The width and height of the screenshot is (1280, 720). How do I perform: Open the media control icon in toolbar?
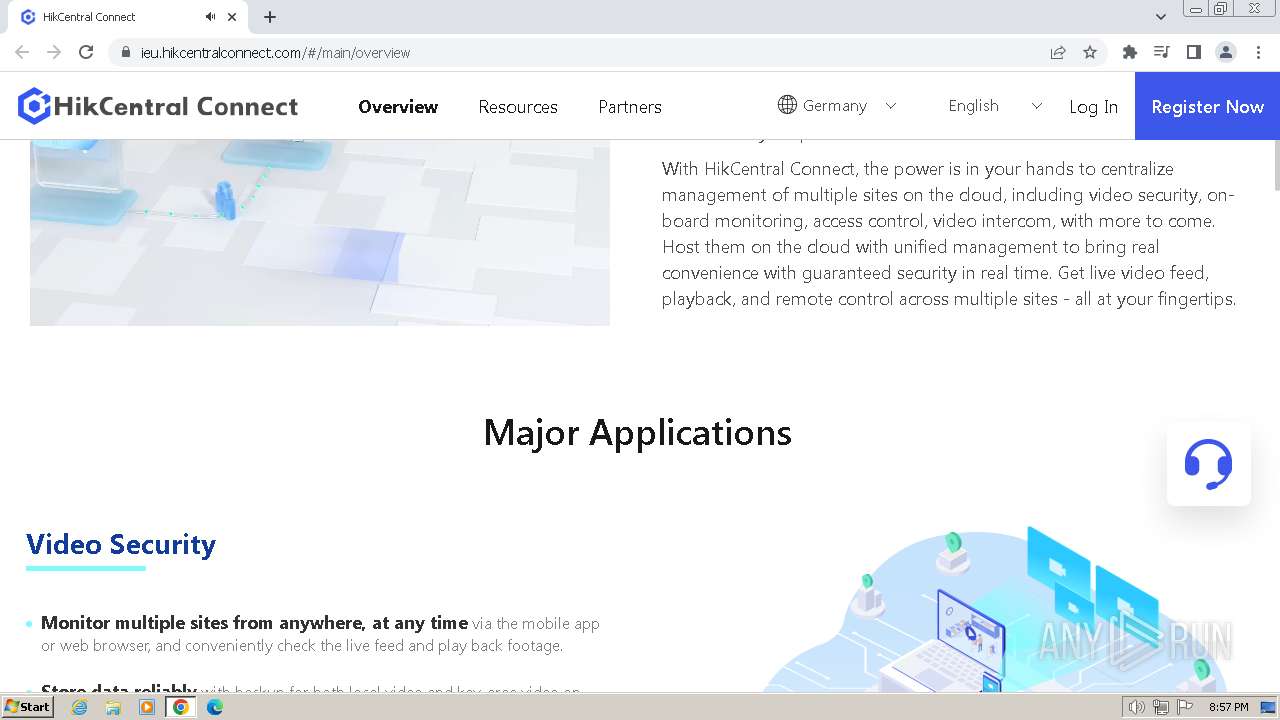[1162, 52]
